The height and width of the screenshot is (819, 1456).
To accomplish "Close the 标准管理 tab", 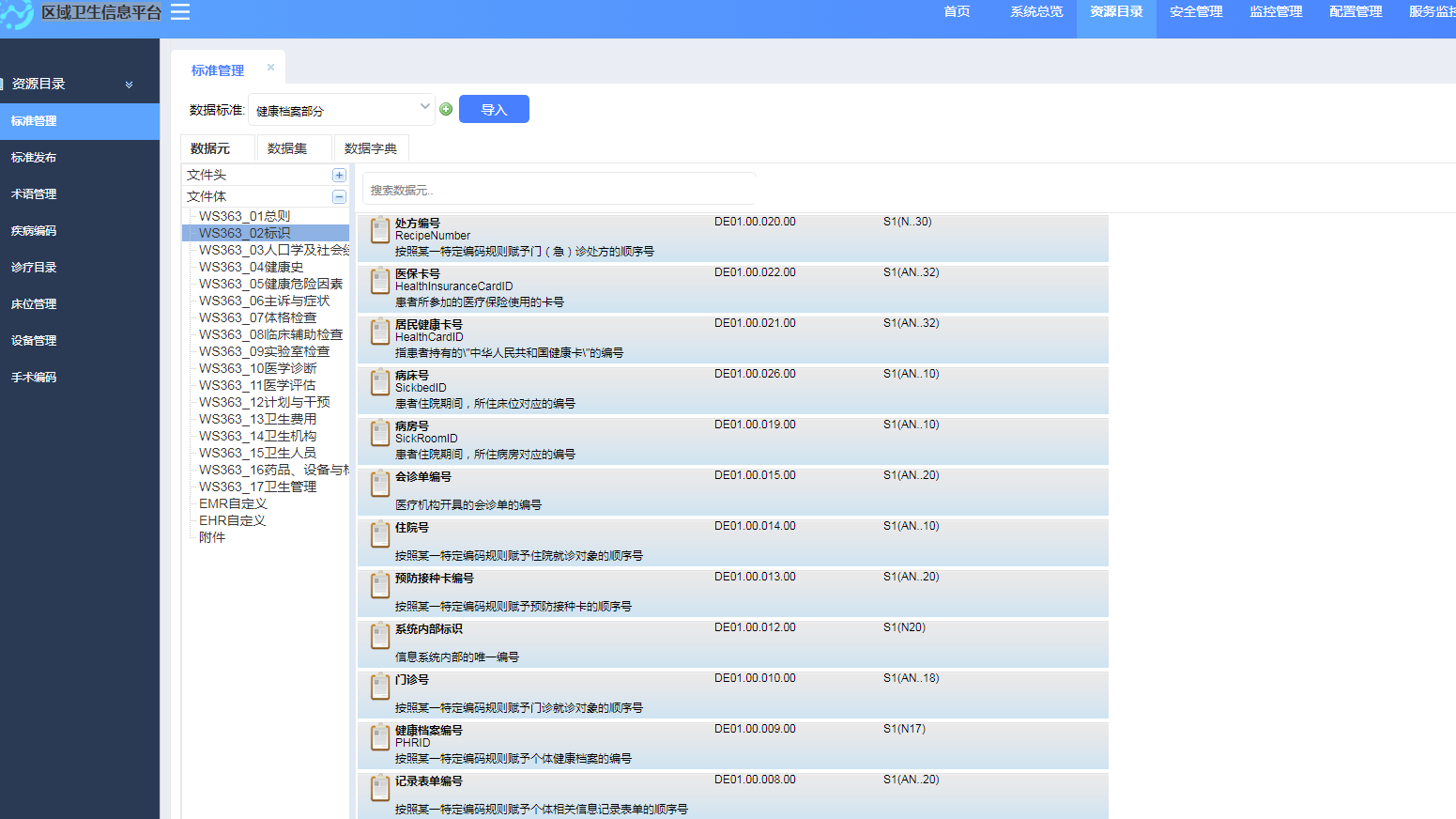I will pos(270,68).
